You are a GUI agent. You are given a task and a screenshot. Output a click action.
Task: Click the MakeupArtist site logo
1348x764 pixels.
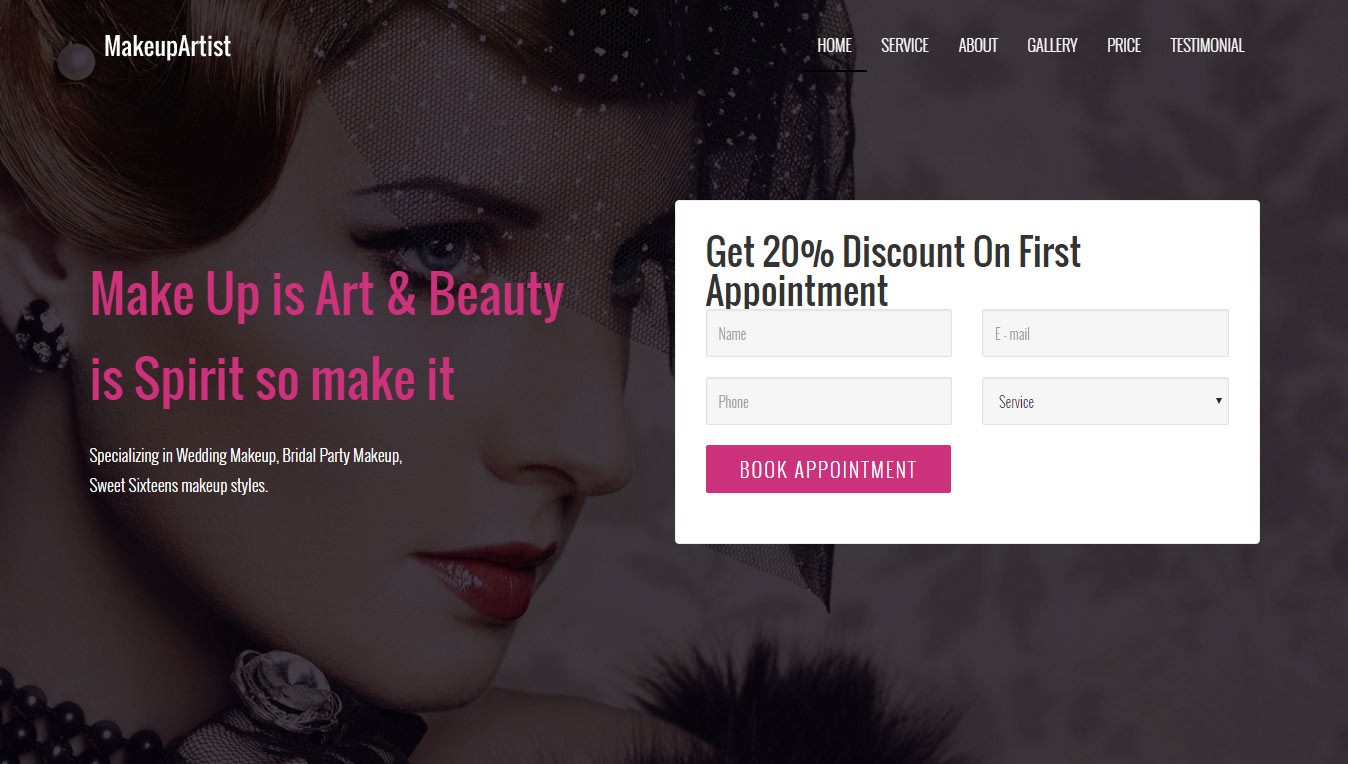pos(167,46)
